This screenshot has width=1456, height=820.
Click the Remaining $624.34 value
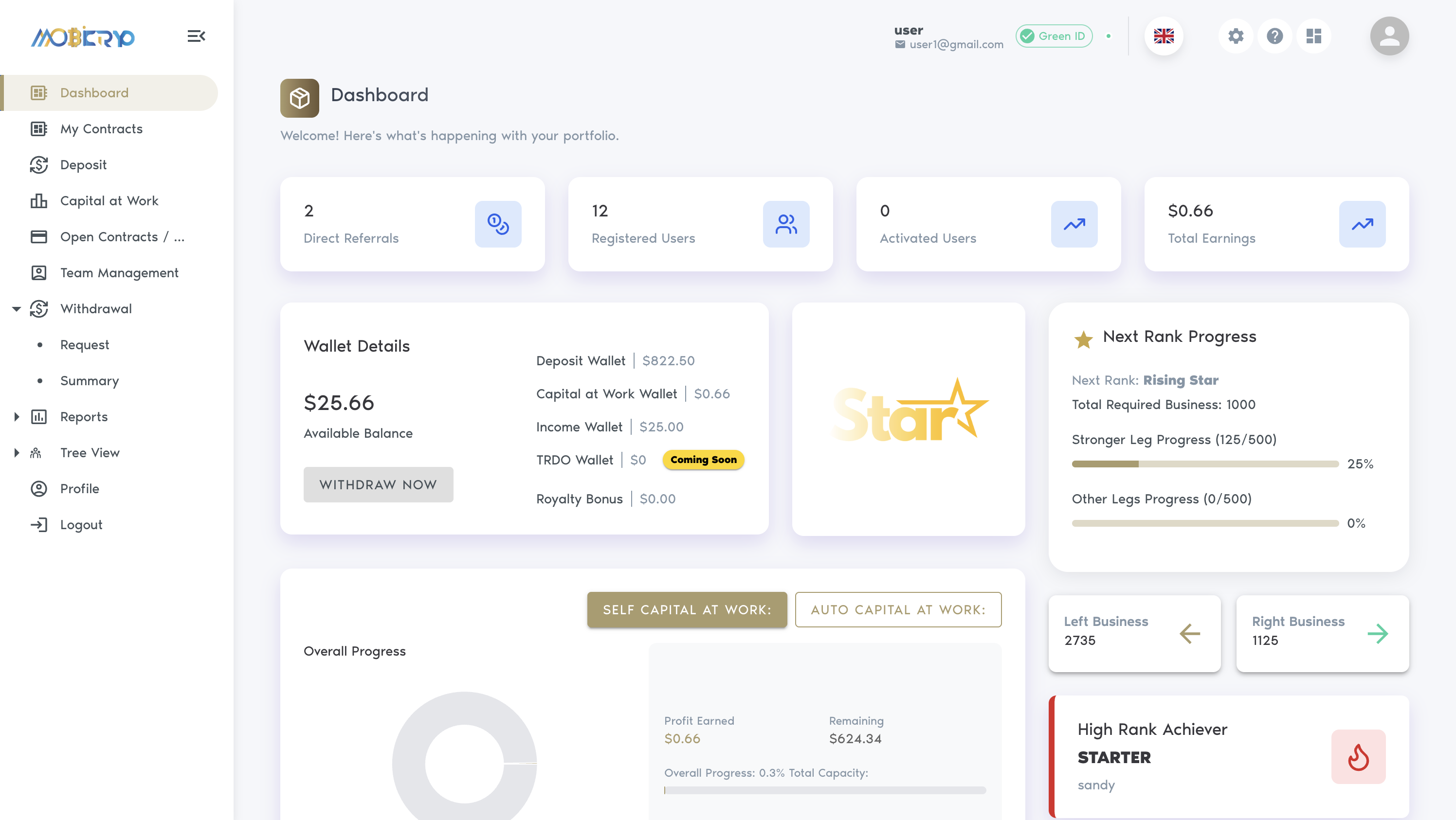coord(855,739)
